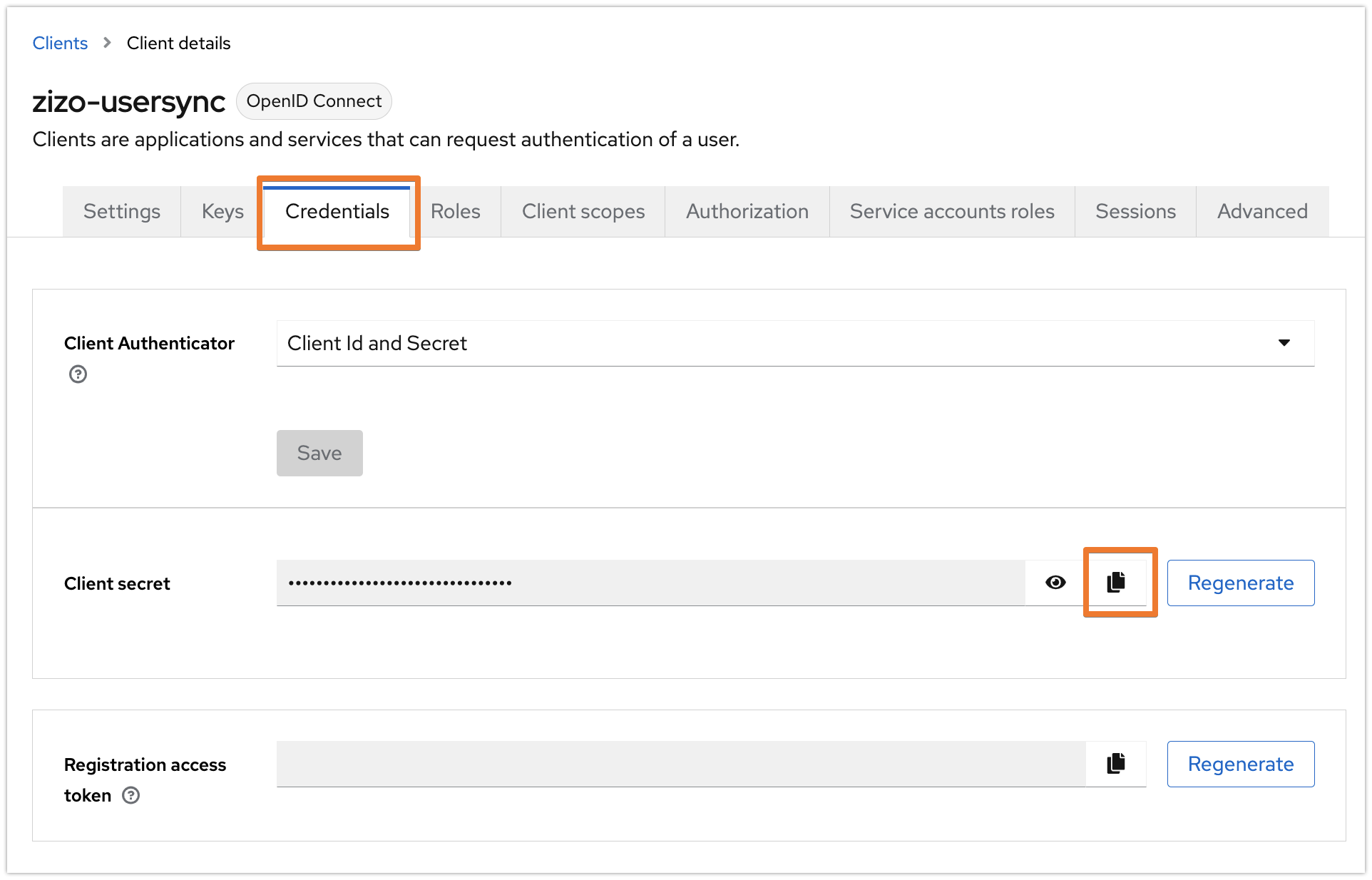Click the client secret field
1372x880 pixels.
click(651, 583)
